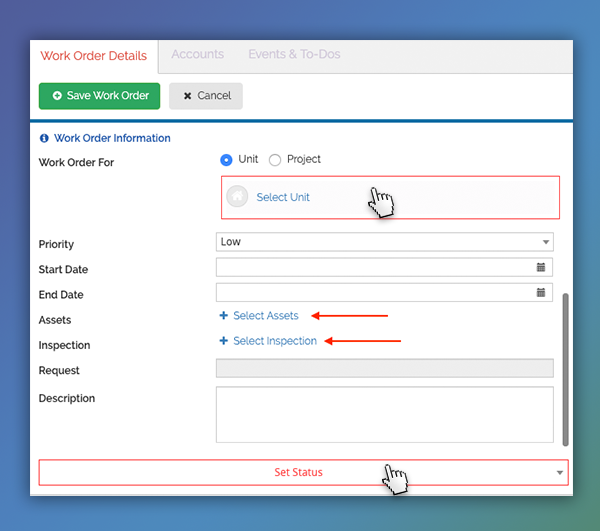Switch to the Accounts tab
This screenshot has width=600, height=531.
point(197,54)
